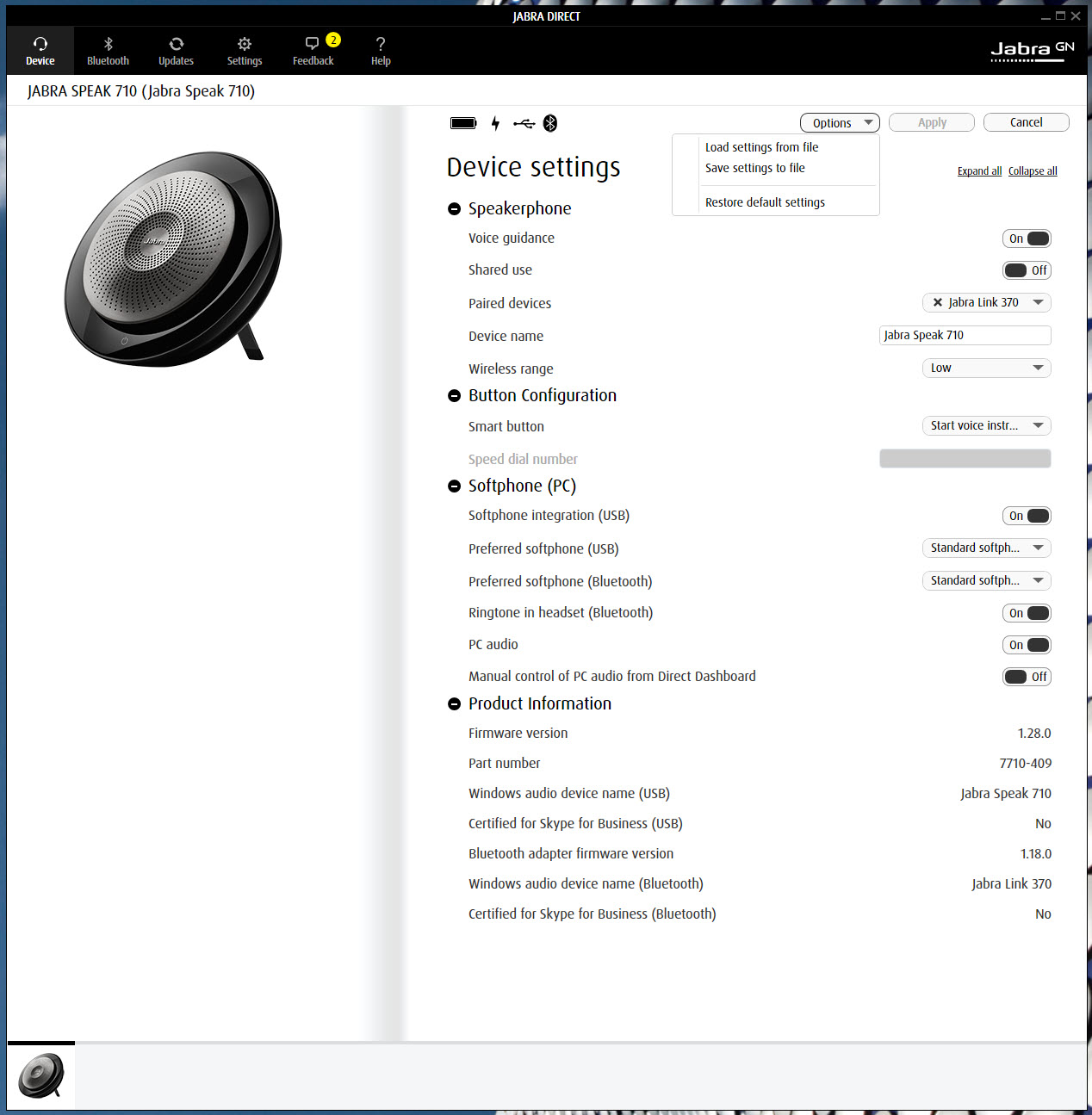Collapse the Softphone (PC) section
Viewport: 1092px width, 1115px height.
[x=455, y=486]
